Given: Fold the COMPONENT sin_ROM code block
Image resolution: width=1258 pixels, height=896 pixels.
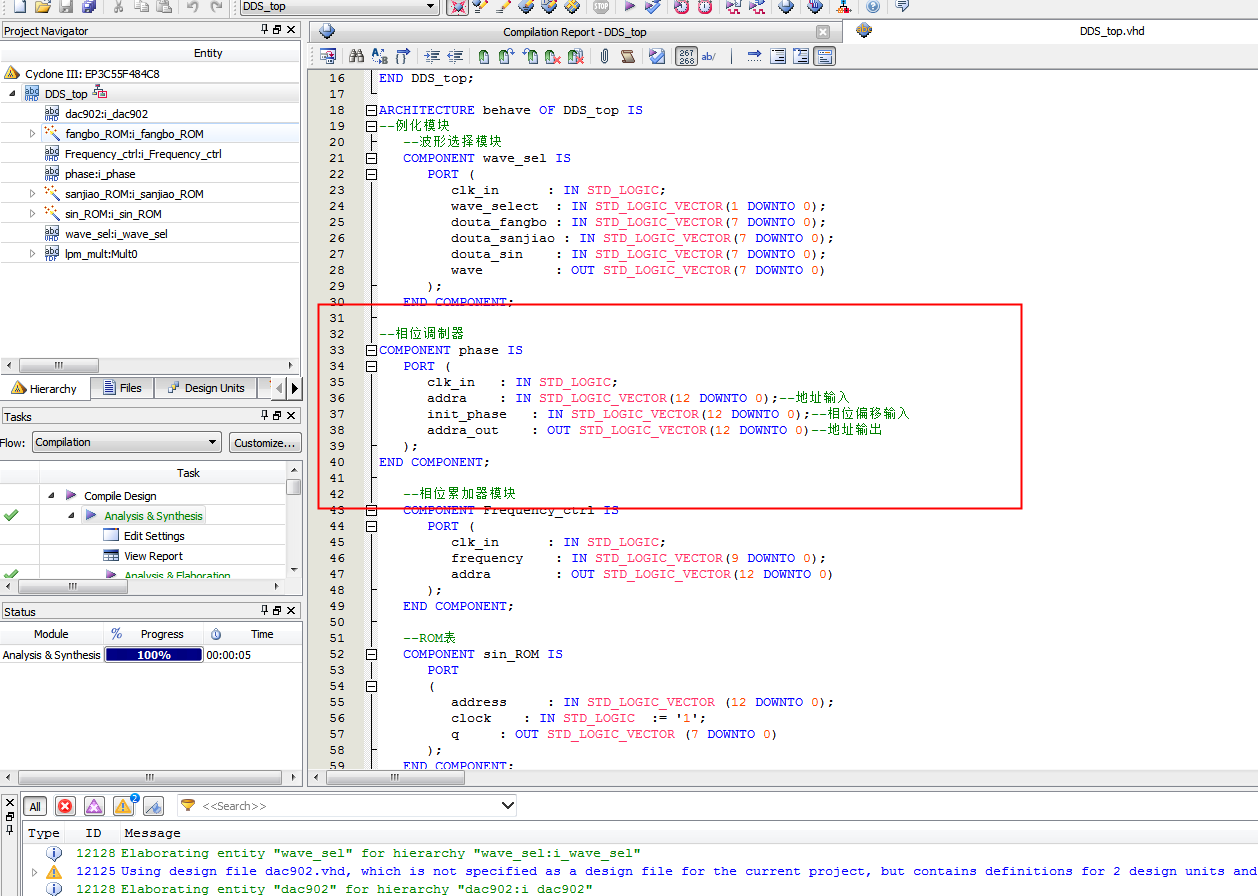Looking at the screenshot, I should [372, 654].
